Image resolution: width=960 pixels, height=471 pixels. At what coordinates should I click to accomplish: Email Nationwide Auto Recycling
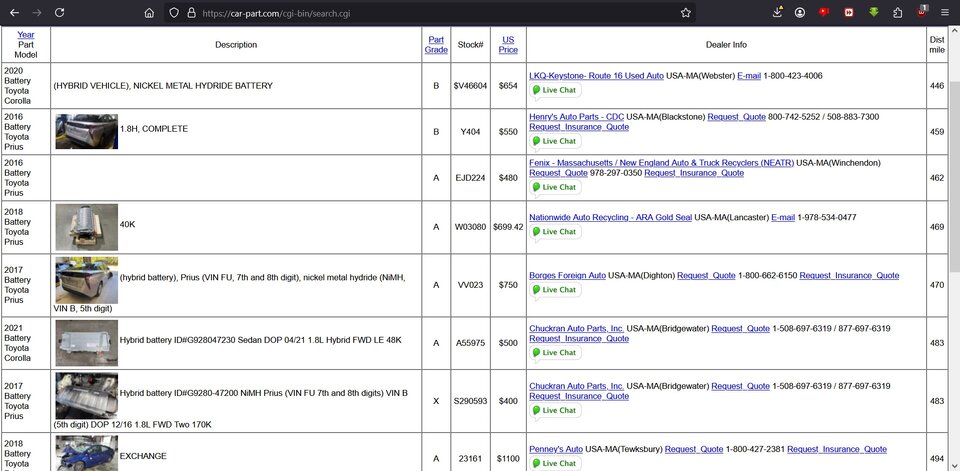[783, 217]
